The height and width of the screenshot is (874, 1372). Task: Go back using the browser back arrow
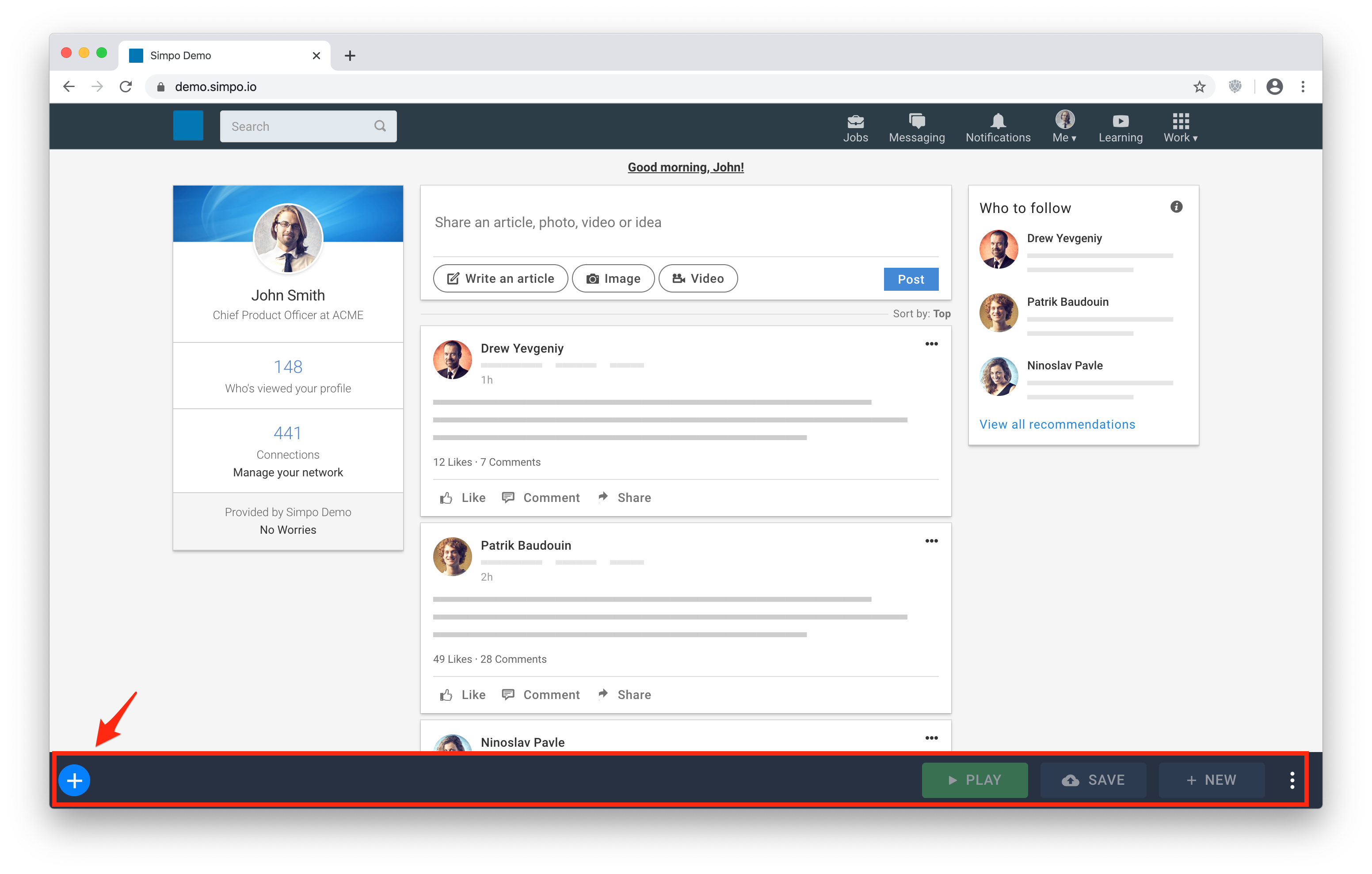click(69, 87)
